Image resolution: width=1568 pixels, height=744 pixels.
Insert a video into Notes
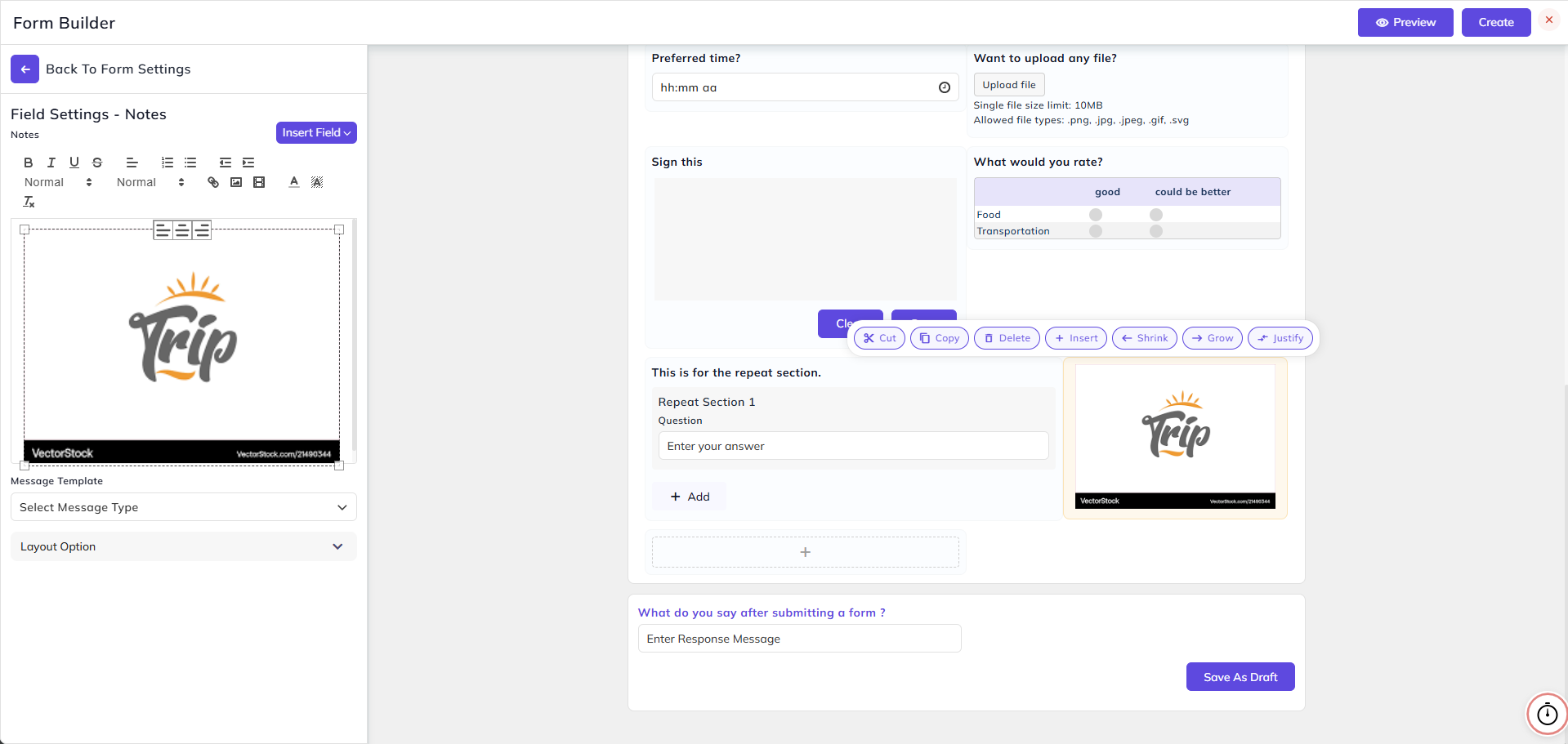(259, 182)
